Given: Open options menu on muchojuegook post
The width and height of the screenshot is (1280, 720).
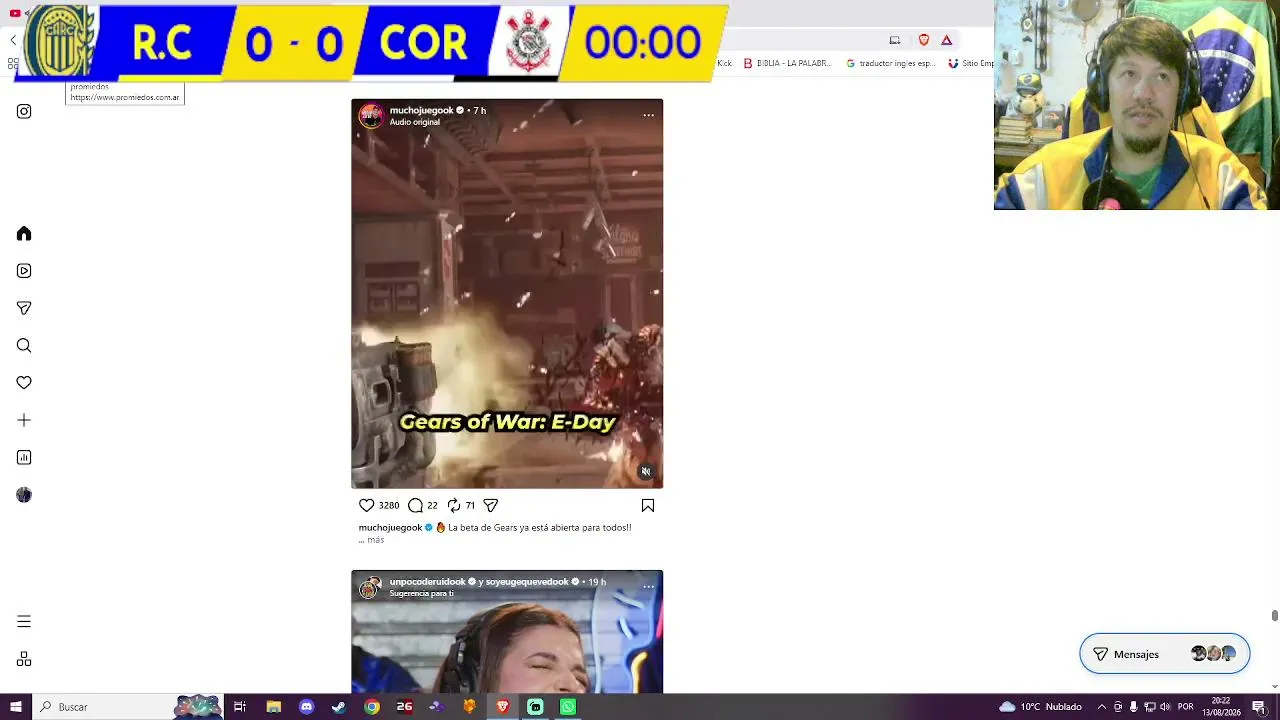Looking at the screenshot, I should 648,115.
